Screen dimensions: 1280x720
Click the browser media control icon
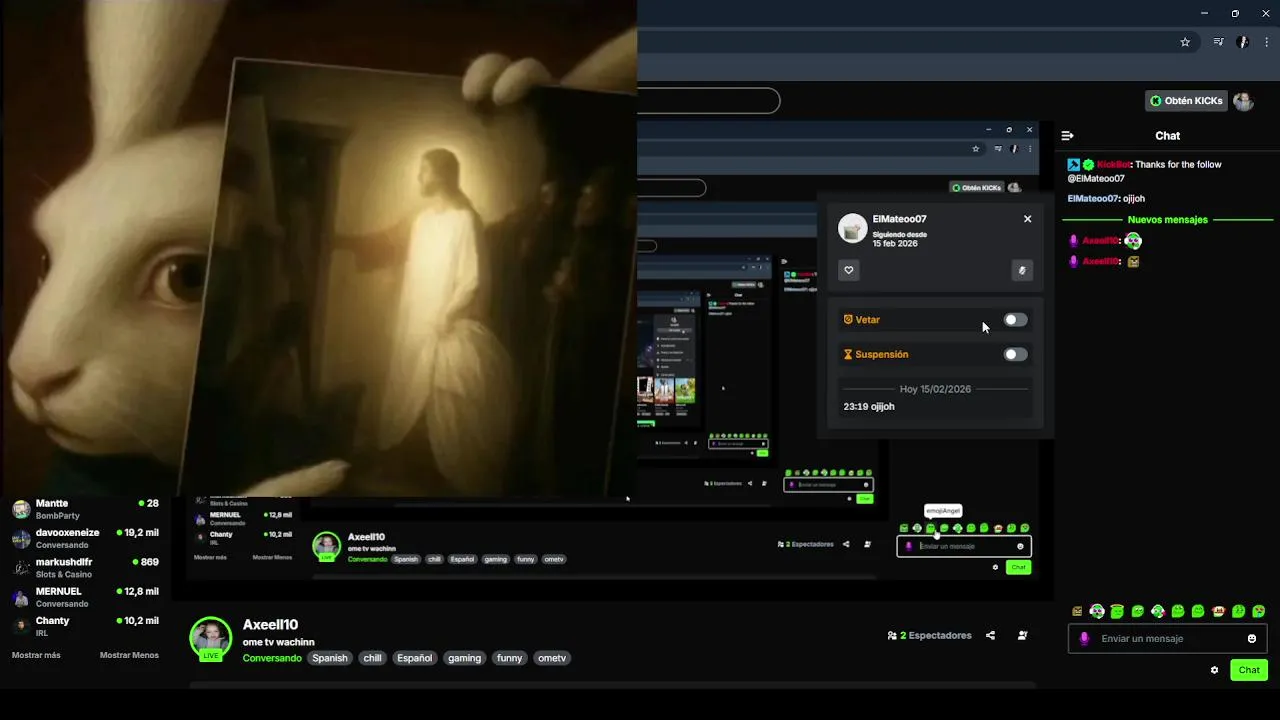click(1218, 42)
